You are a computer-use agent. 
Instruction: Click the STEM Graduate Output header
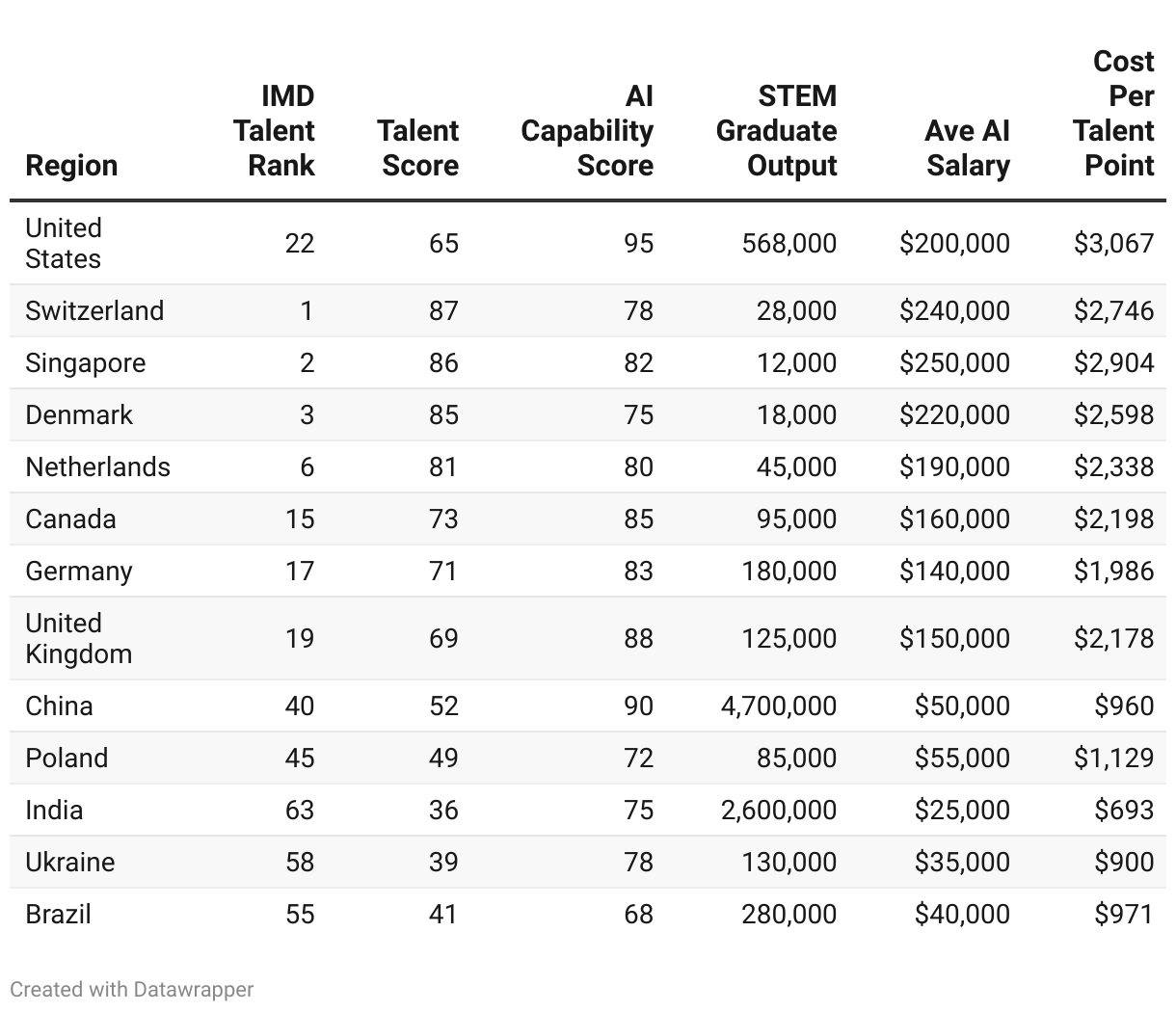pos(777,131)
